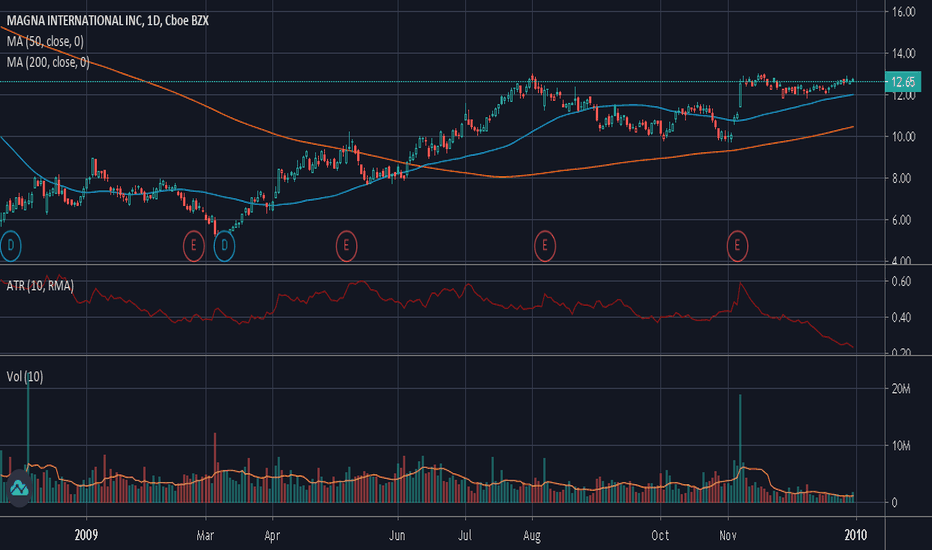
Task: Click the tall volume spike under Vol (10)
Action: (x=28, y=439)
